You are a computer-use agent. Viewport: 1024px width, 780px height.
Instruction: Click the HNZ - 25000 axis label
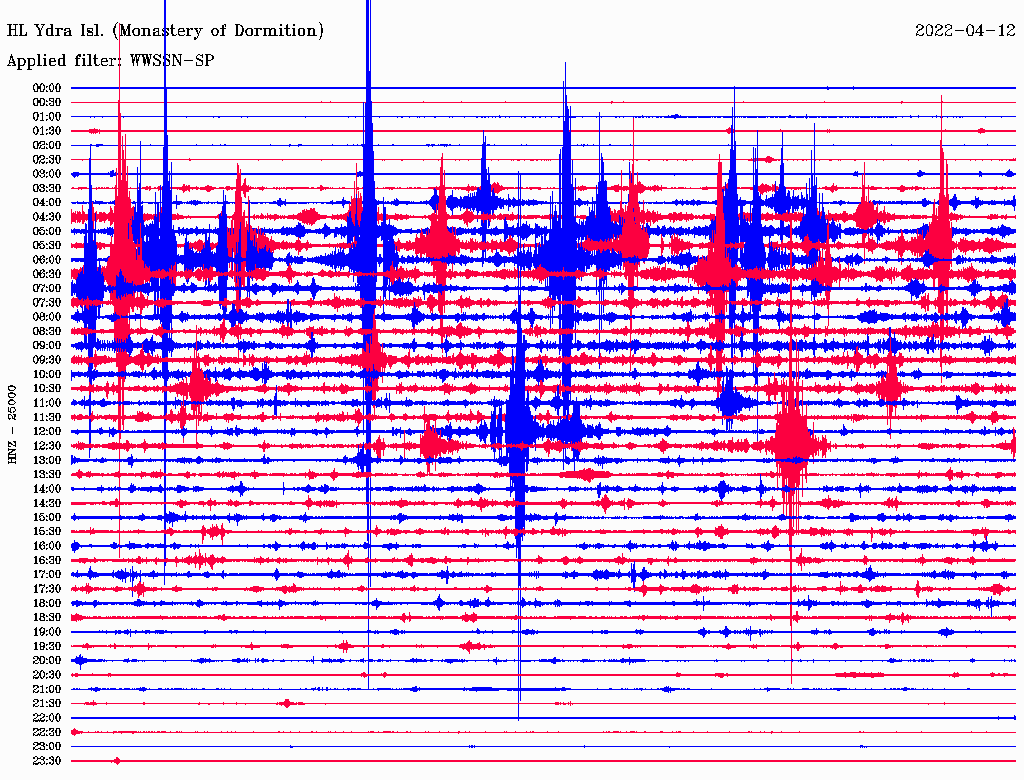coord(12,425)
